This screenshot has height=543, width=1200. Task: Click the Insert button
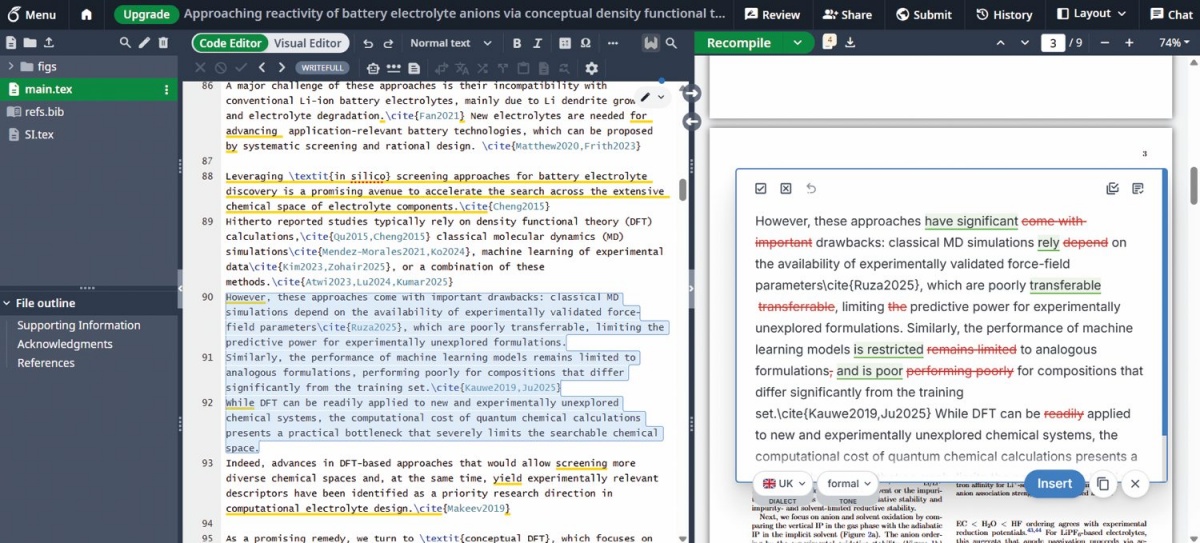click(x=1054, y=484)
